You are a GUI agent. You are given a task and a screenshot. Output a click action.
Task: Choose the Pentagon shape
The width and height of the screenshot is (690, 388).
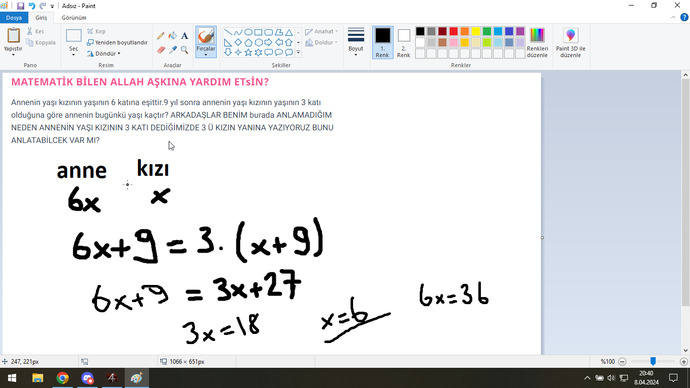[248, 43]
